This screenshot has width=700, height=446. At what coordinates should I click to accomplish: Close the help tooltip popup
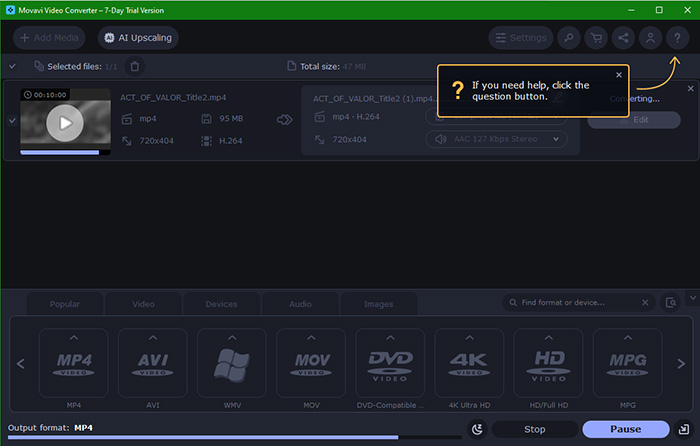click(619, 75)
